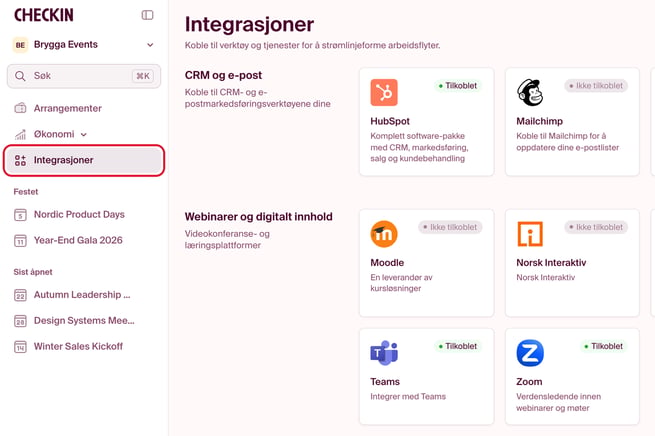The height and width of the screenshot is (436, 655).
Task: Open the Moodle integration card title
Action: pos(387,263)
